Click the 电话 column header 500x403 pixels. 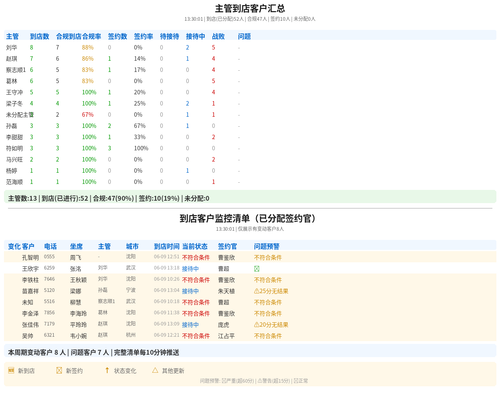click(50, 246)
